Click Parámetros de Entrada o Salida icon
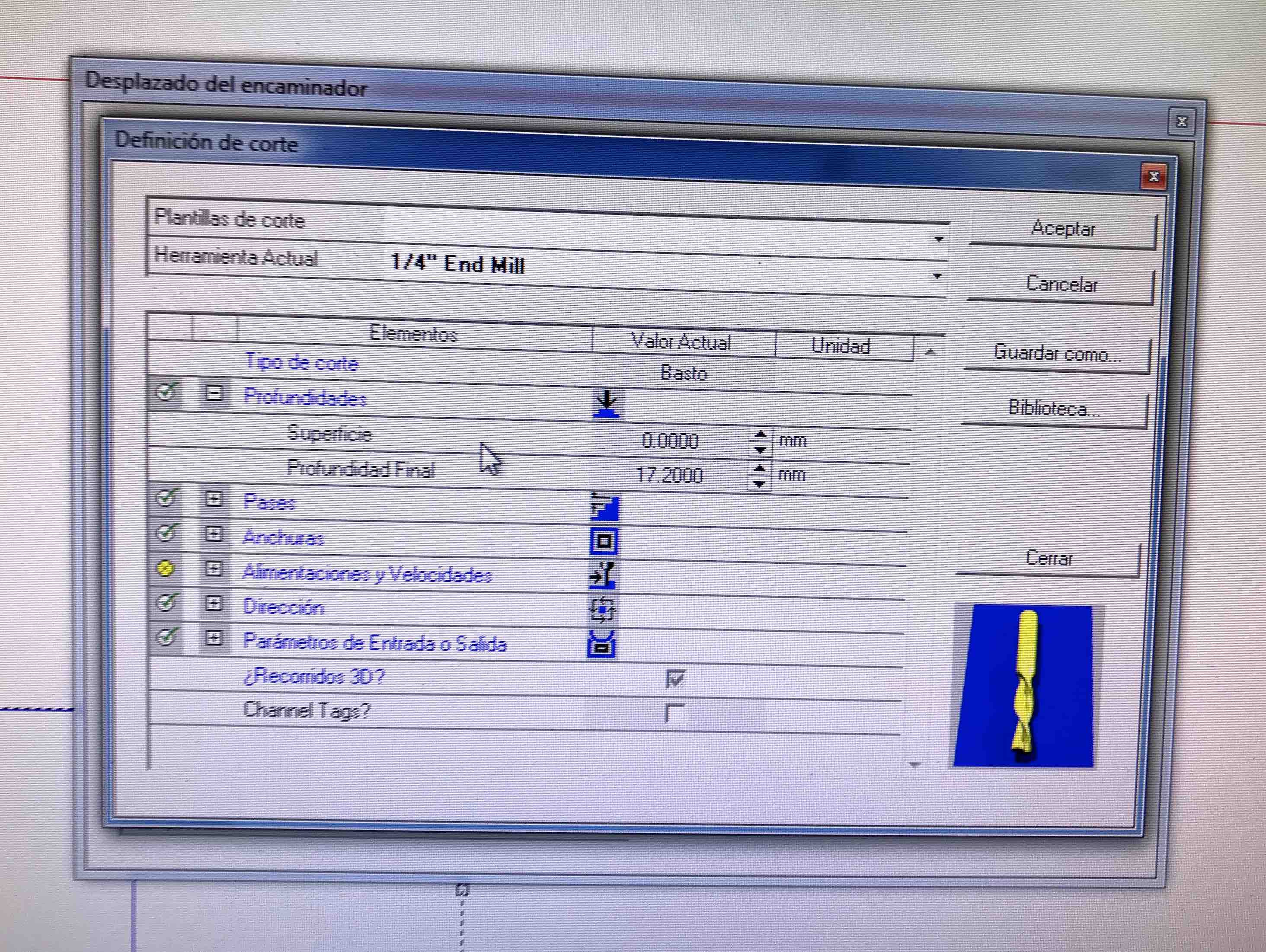Viewport: 1266px width, 952px height. pyautogui.click(x=601, y=644)
